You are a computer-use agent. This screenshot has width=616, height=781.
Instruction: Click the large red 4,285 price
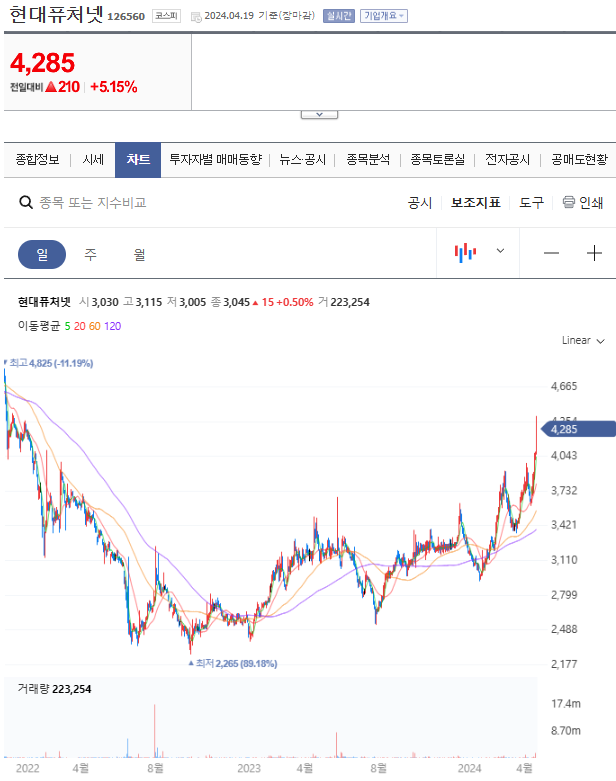click(x=42, y=63)
